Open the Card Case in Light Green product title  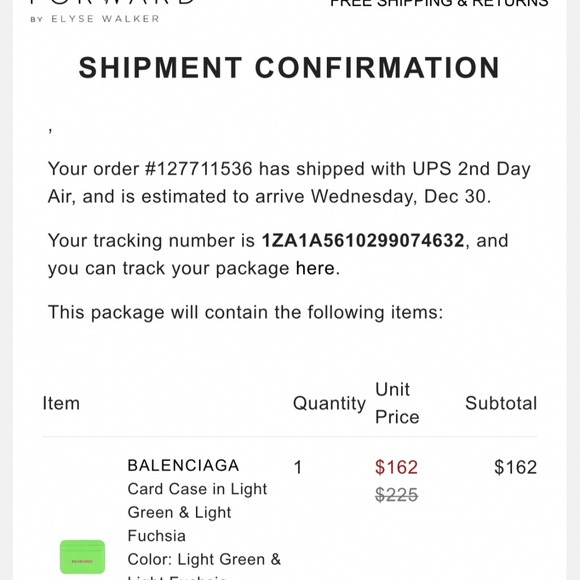[197, 512]
